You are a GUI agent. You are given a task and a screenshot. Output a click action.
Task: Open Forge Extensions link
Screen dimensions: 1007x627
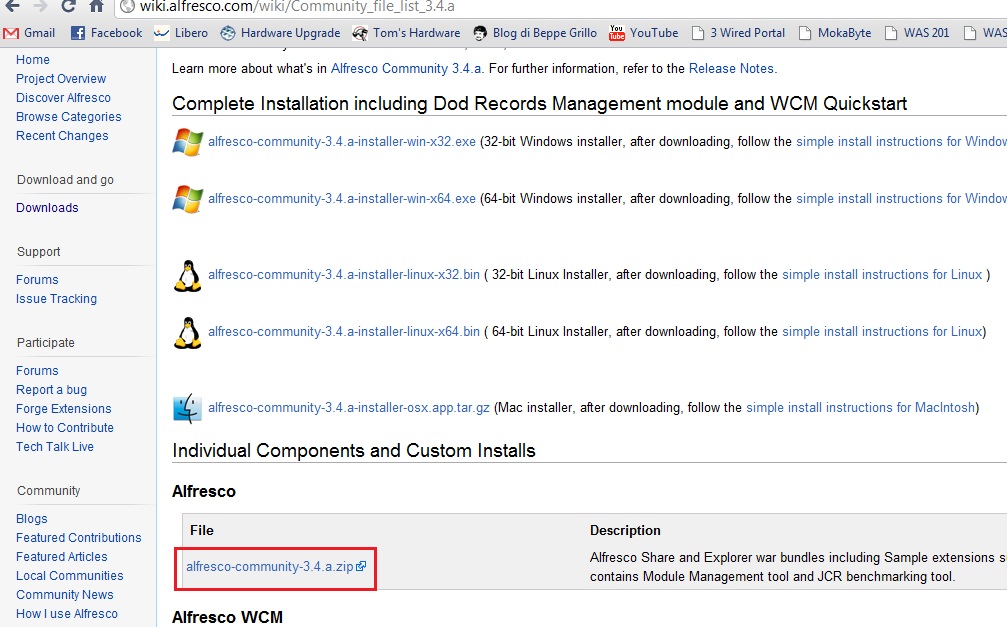(64, 409)
